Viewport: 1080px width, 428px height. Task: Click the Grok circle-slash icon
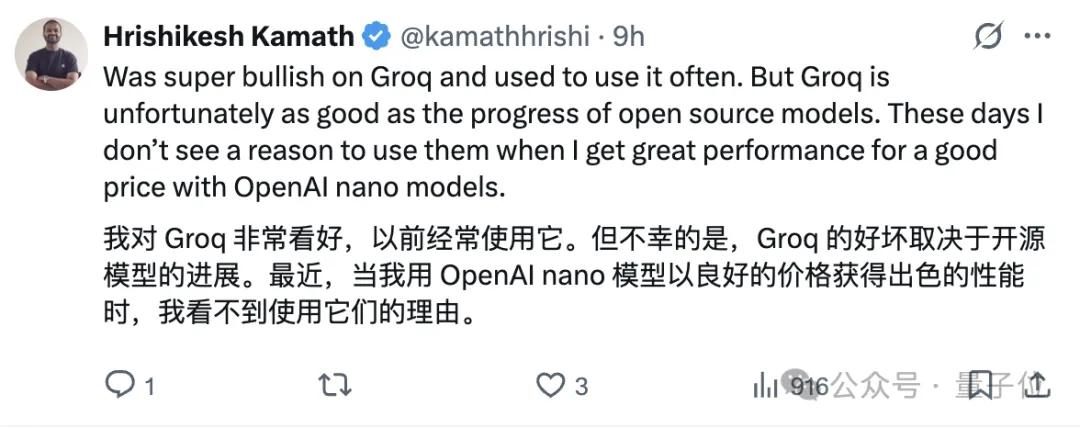(988, 37)
